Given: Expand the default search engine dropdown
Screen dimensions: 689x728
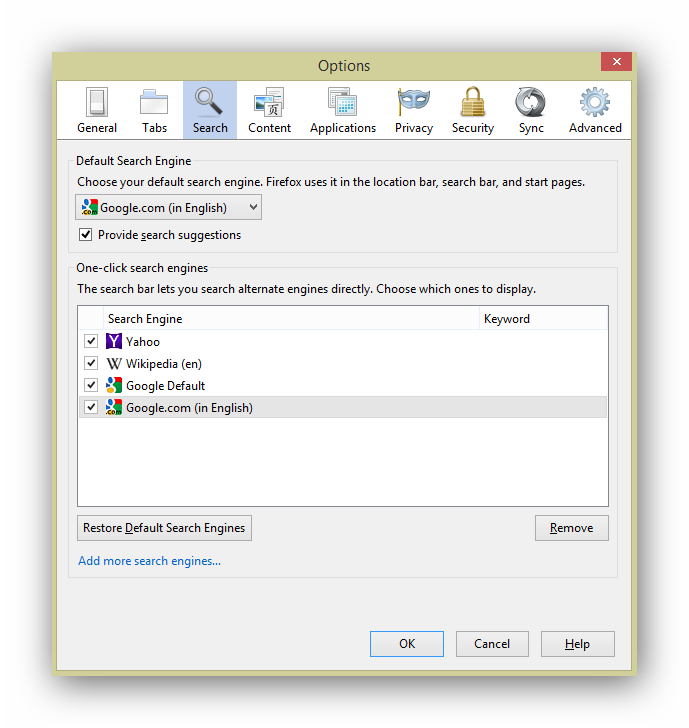Looking at the screenshot, I should (169, 207).
